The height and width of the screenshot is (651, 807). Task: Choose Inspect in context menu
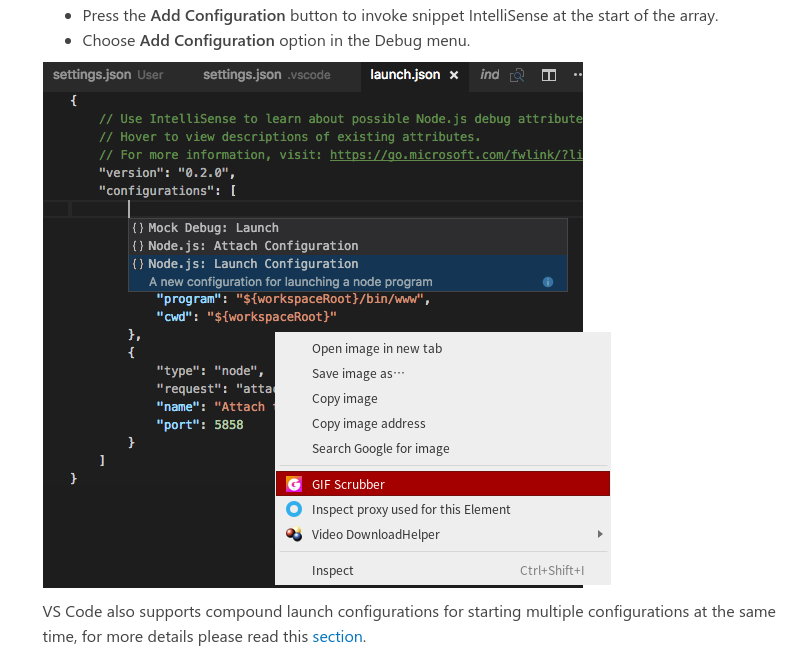click(x=443, y=570)
